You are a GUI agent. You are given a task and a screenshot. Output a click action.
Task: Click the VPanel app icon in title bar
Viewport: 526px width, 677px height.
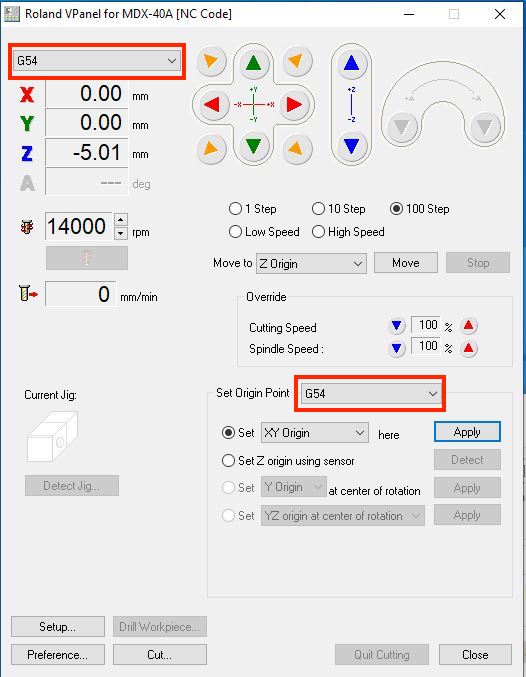[x=12, y=14]
